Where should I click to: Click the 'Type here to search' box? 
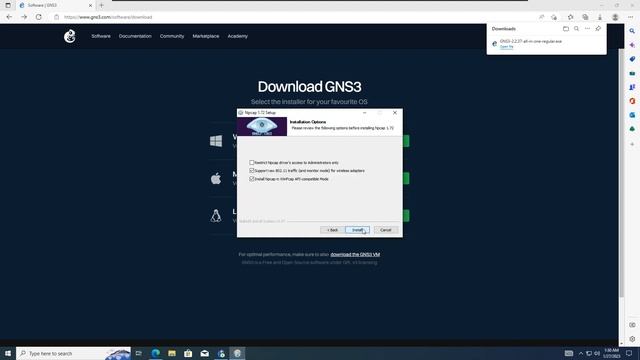click(x=73, y=353)
